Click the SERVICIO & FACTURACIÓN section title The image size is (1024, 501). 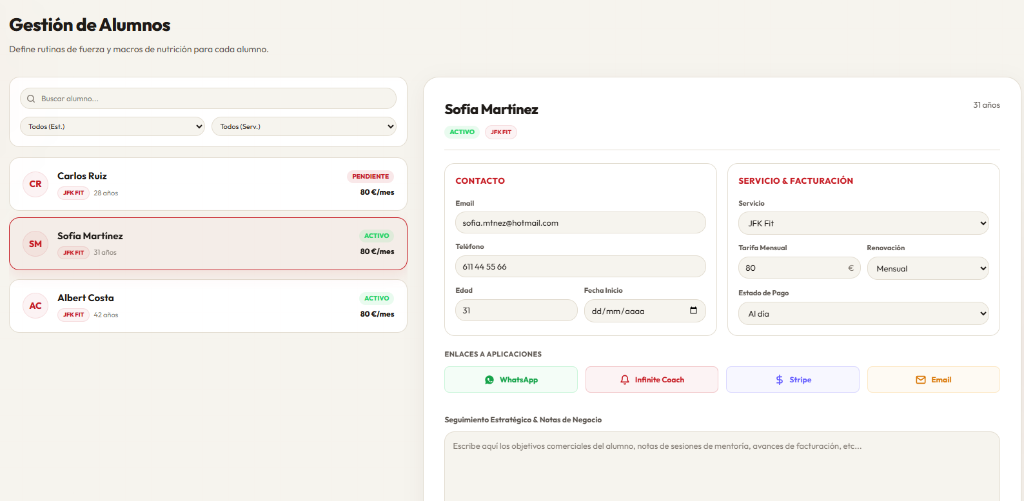coord(796,181)
